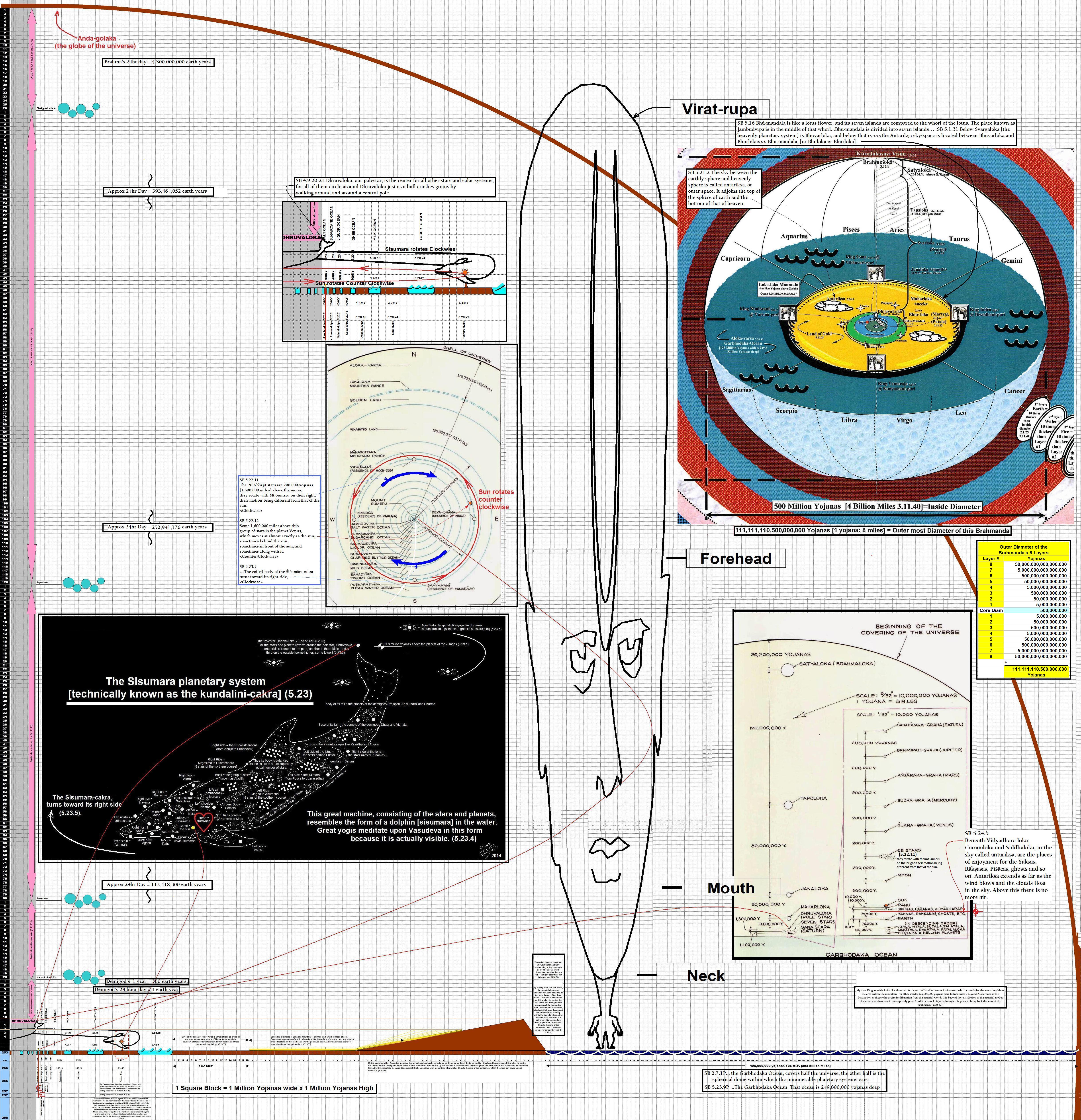This screenshot has width=1081, height=1120.
Task: Click the elephant image above King Yamaraja
Action: click(875, 363)
